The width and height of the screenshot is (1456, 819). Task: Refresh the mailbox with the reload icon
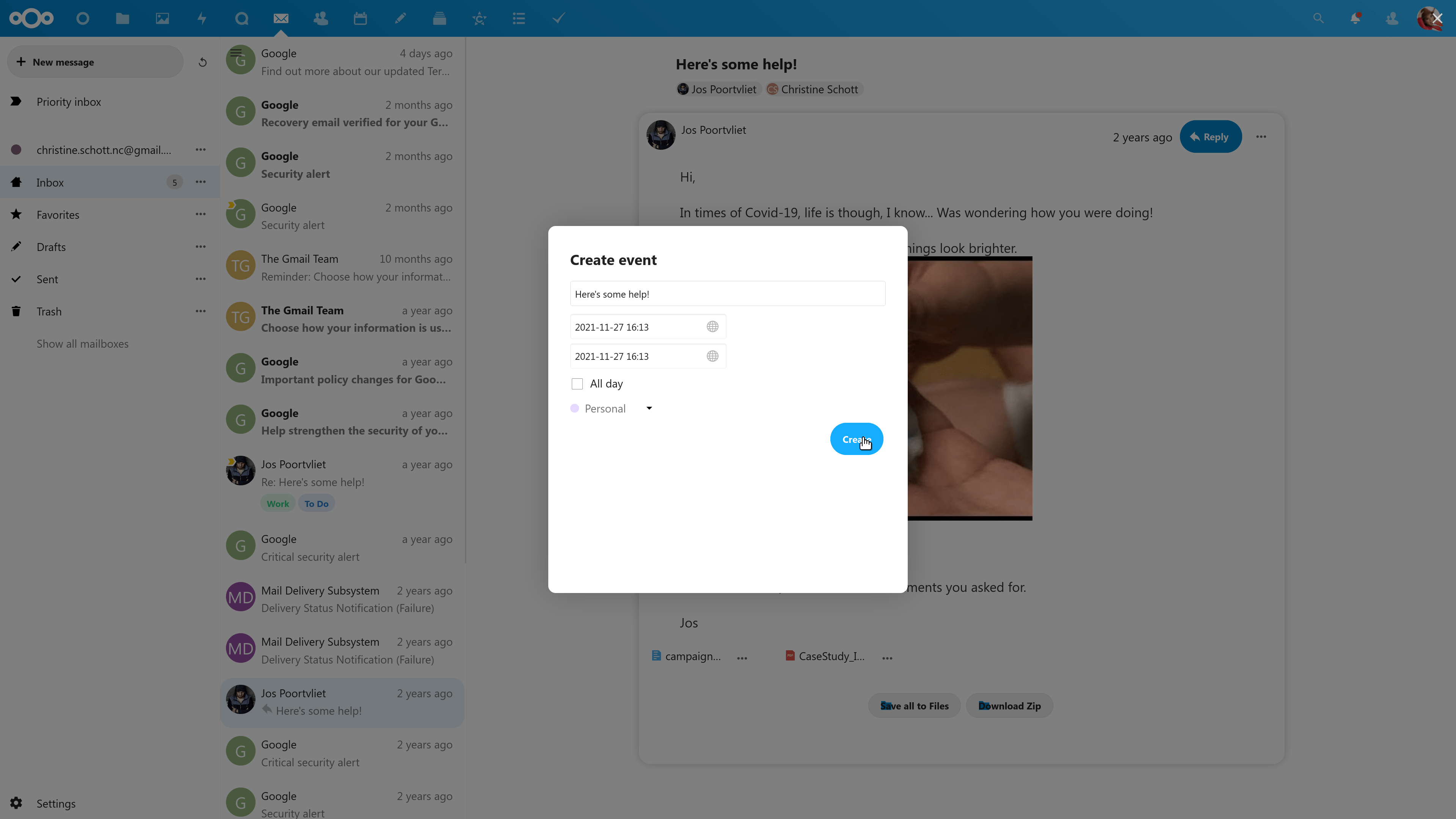[202, 62]
